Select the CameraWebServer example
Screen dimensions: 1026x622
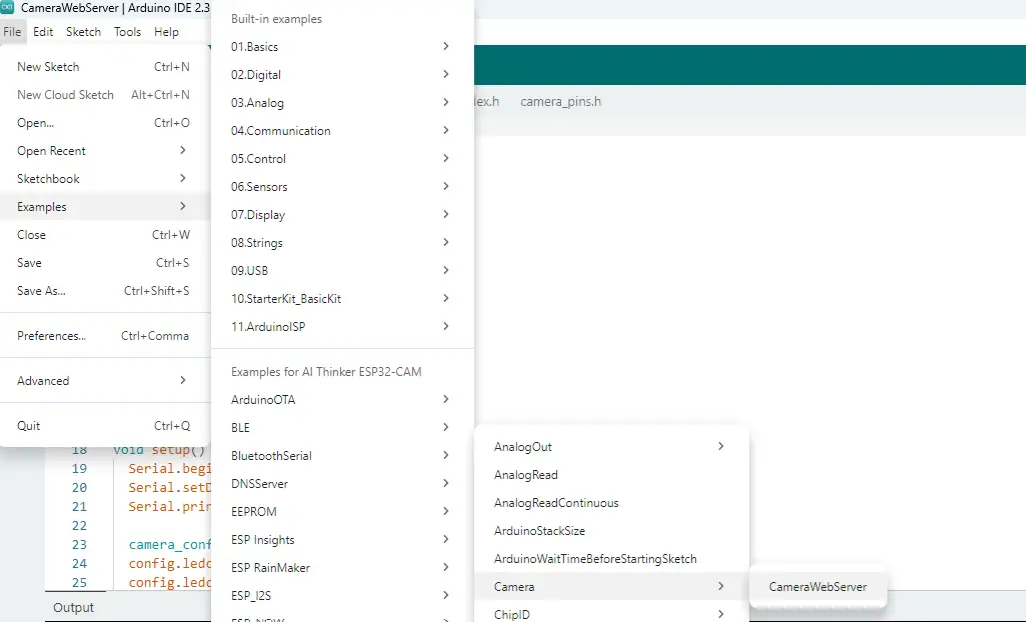[817, 587]
